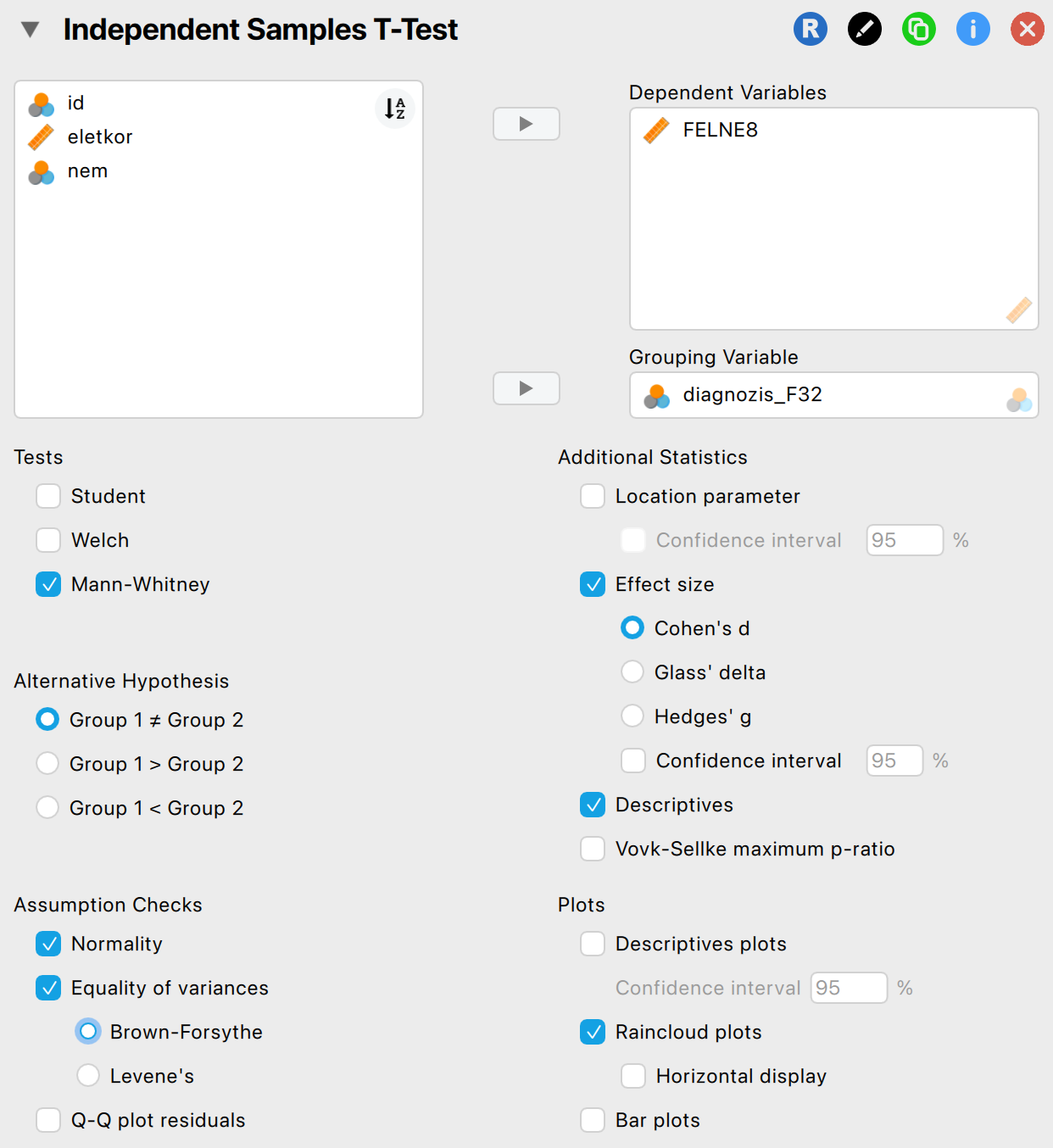Click the A-Z sort variables icon
The image size is (1053, 1148).
394,109
